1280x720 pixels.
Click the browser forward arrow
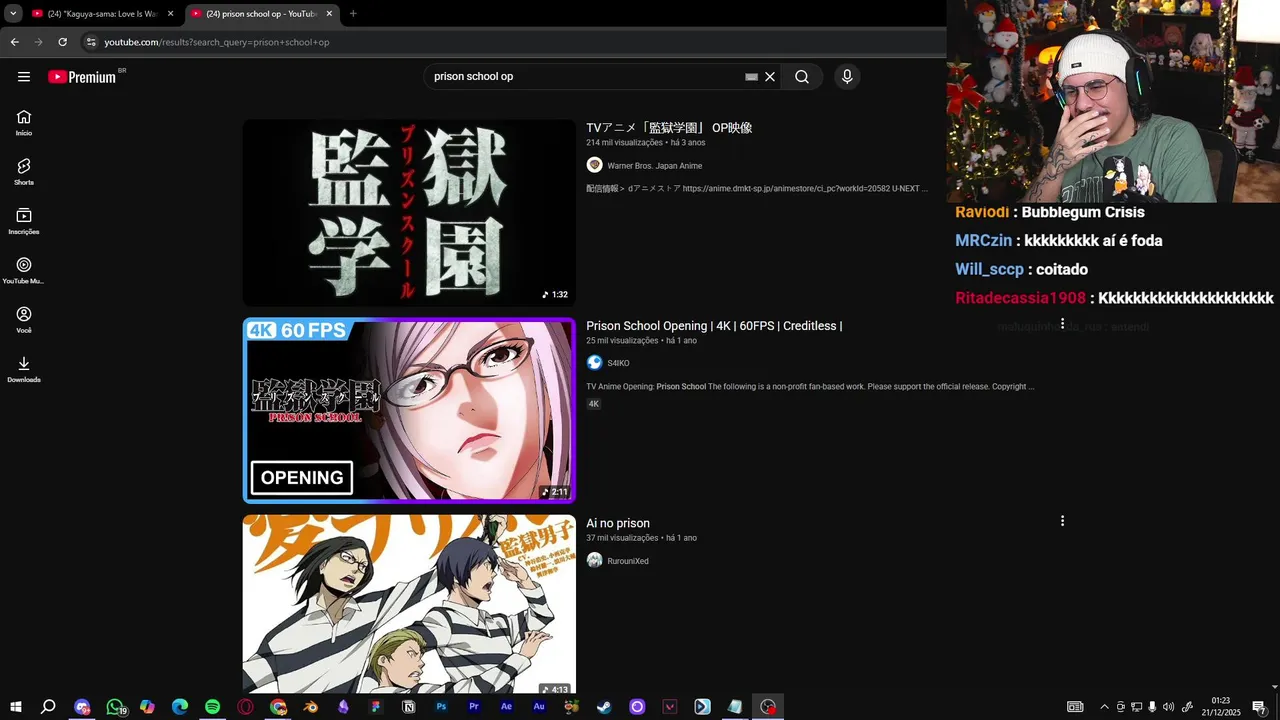pos(38,42)
